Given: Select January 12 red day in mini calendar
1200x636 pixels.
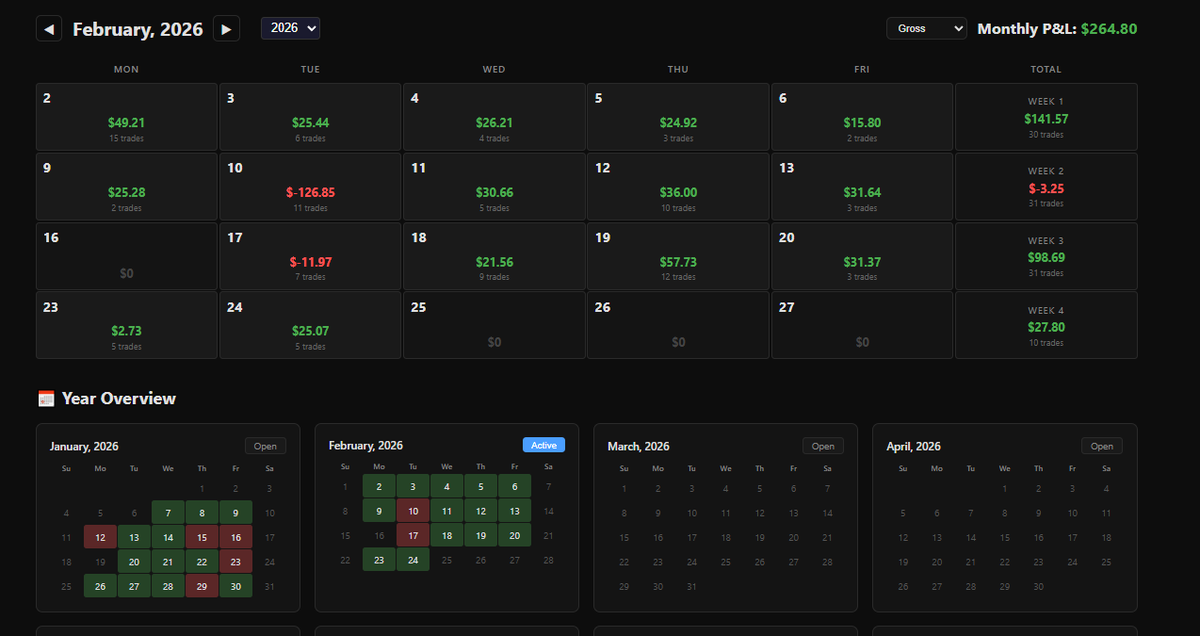Looking at the screenshot, I should (x=100, y=537).
